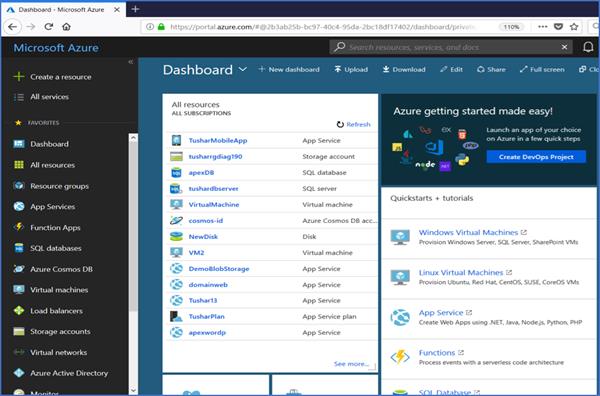
Task: Click the App Service quickstart globe icon
Action: [400, 318]
